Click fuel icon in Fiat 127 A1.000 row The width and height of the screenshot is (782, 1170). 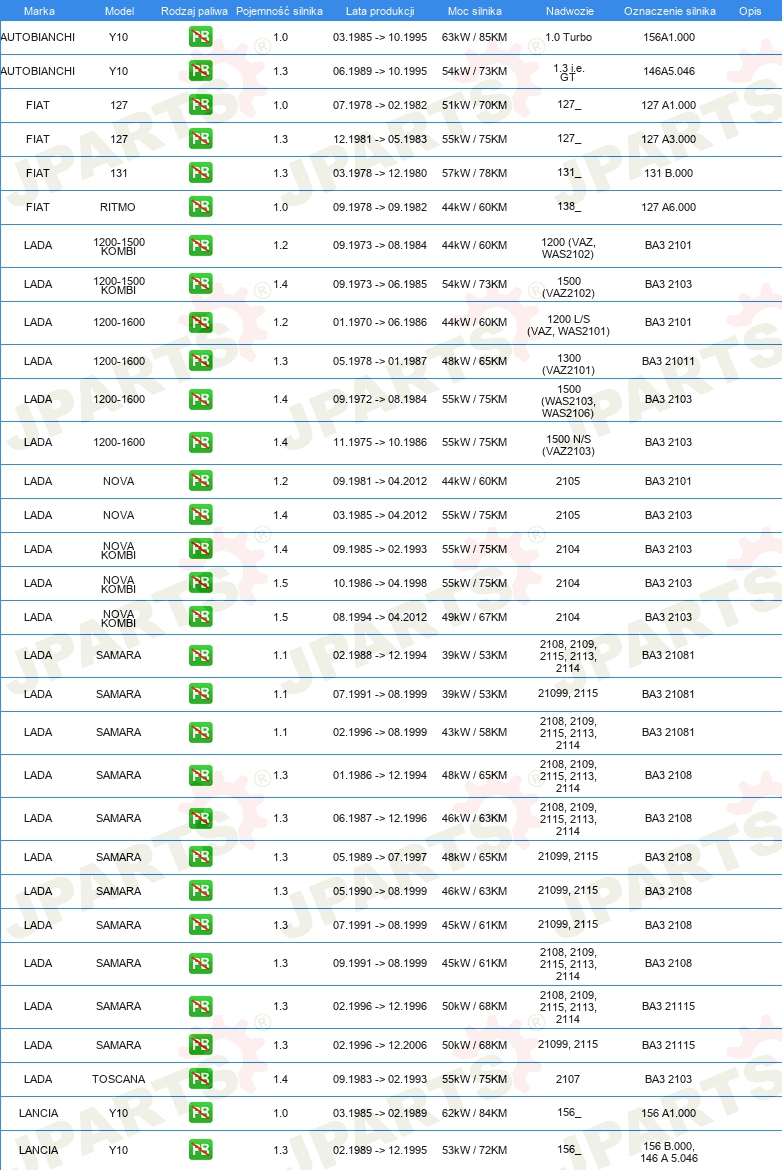tap(201, 105)
